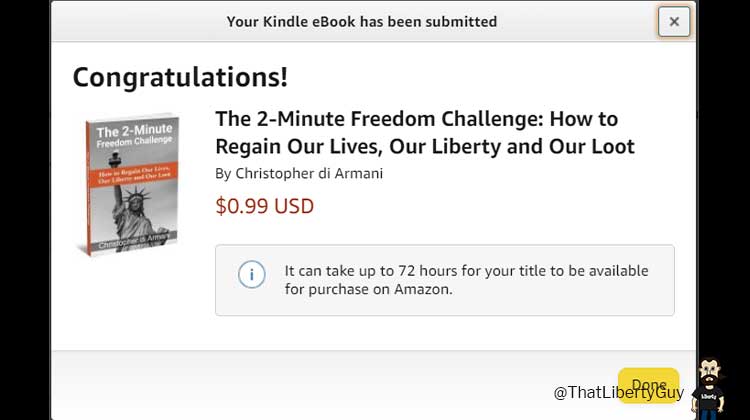Select the book cover thumbnail
750x420 pixels.
[128, 184]
